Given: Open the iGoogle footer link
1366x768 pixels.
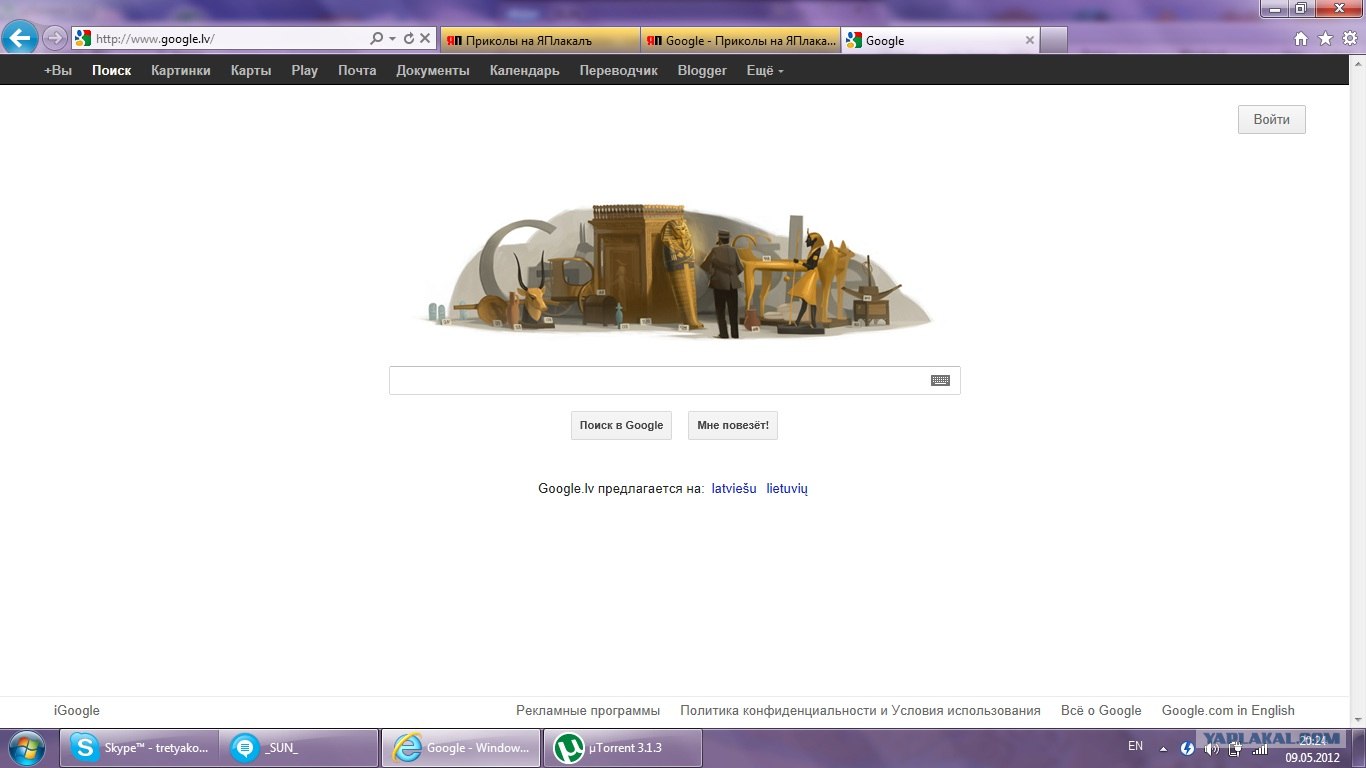Looking at the screenshot, I should pyautogui.click(x=77, y=711).
